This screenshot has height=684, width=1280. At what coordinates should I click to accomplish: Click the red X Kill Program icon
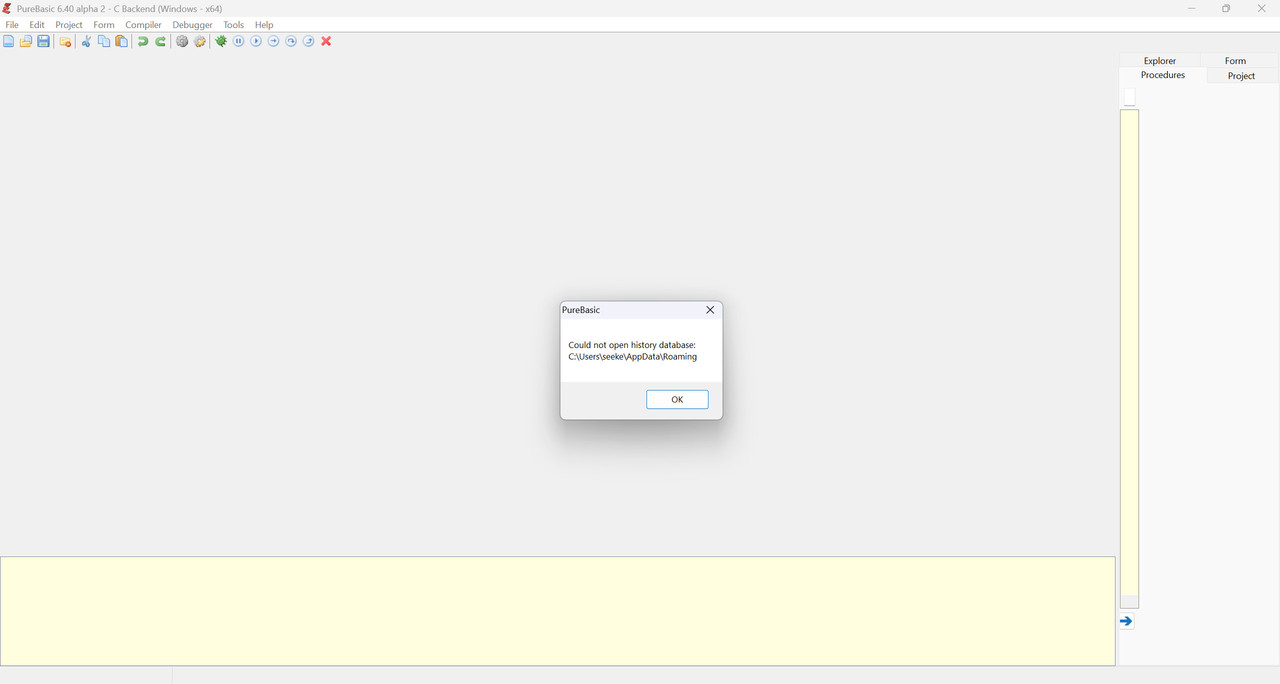click(326, 41)
